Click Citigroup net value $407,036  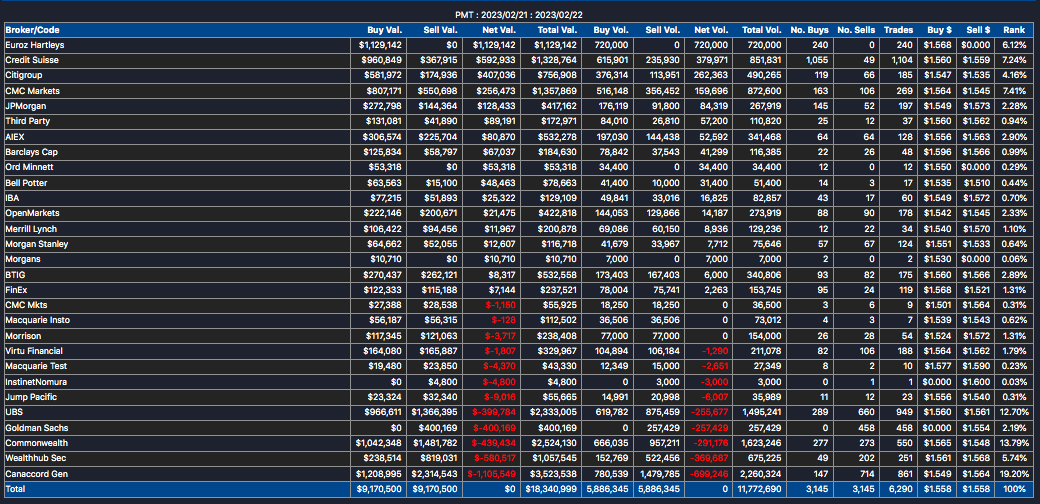pyautogui.click(x=497, y=75)
